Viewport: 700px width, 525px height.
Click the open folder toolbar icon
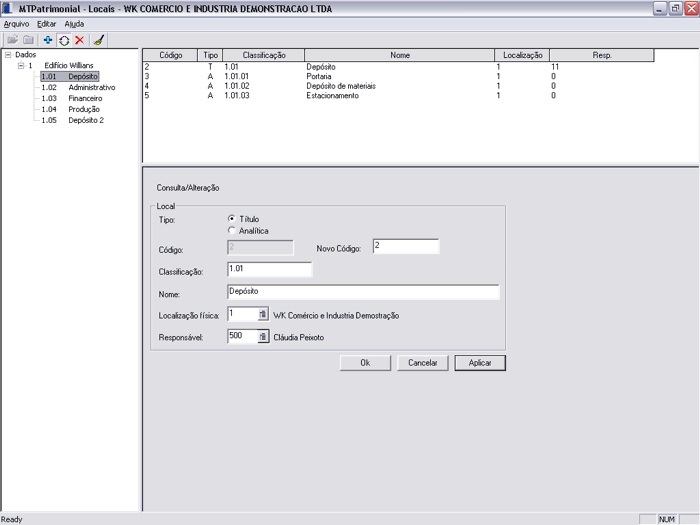click(x=13, y=40)
